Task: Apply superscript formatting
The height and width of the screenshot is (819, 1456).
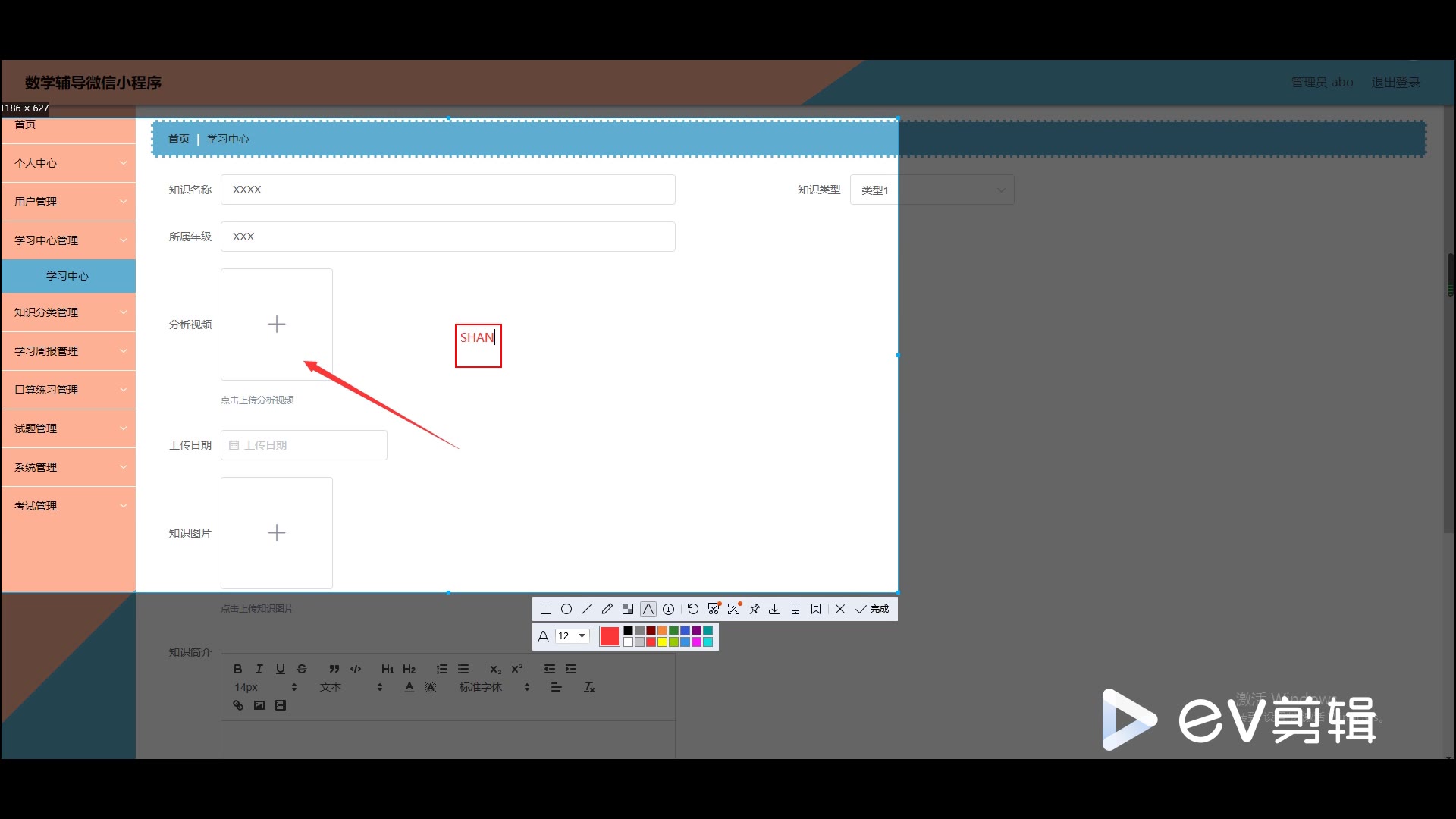Action: pos(516,669)
